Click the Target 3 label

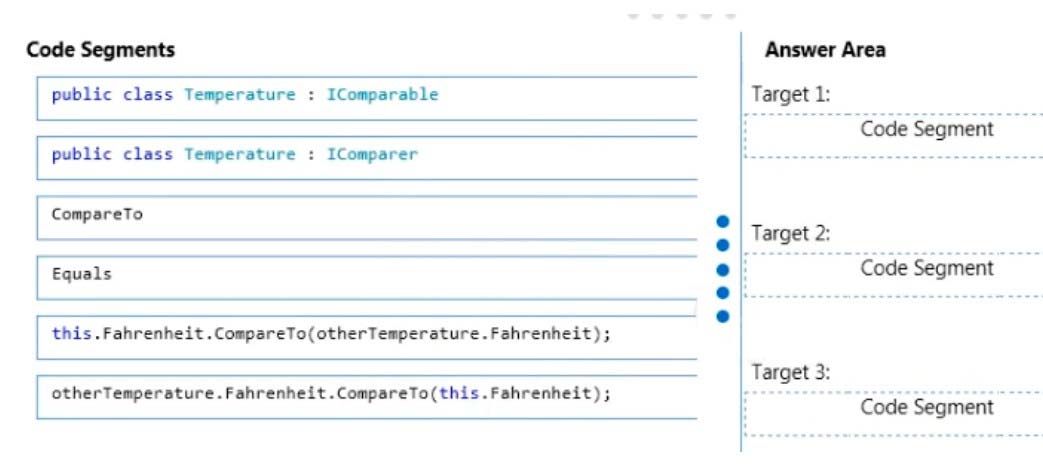click(791, 372)
